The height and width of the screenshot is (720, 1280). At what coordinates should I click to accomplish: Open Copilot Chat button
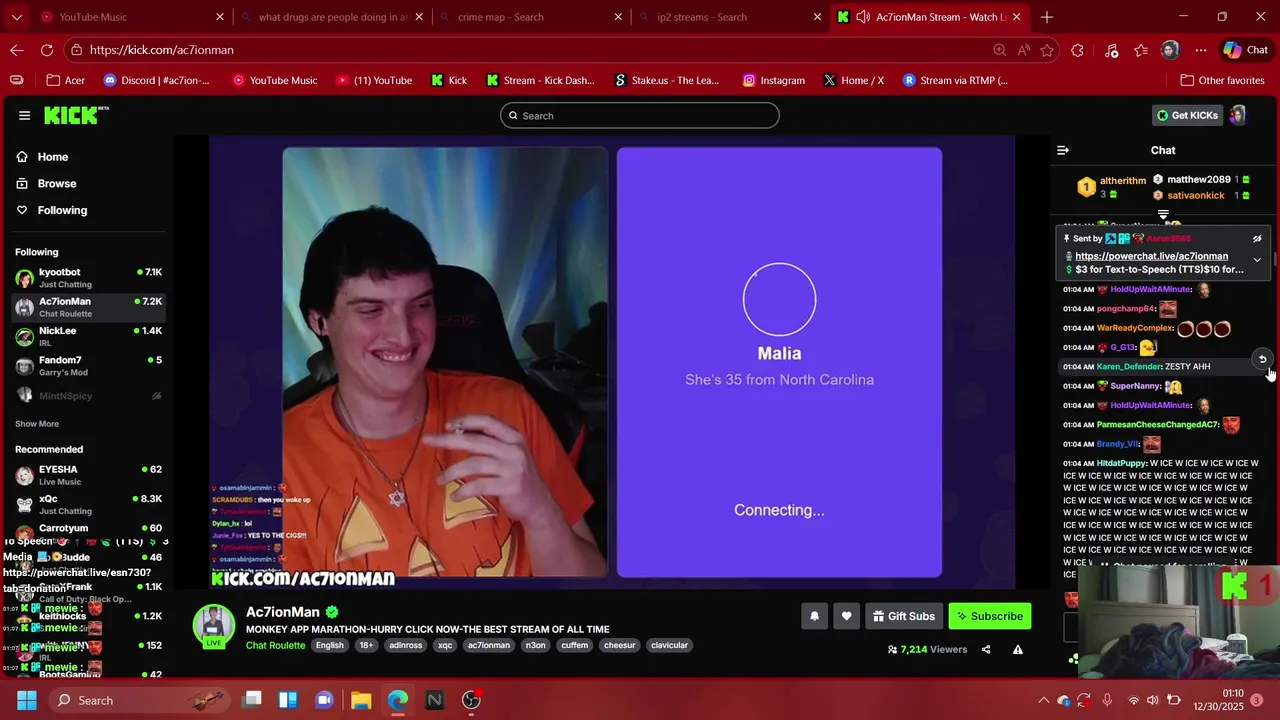[1246, 50]
